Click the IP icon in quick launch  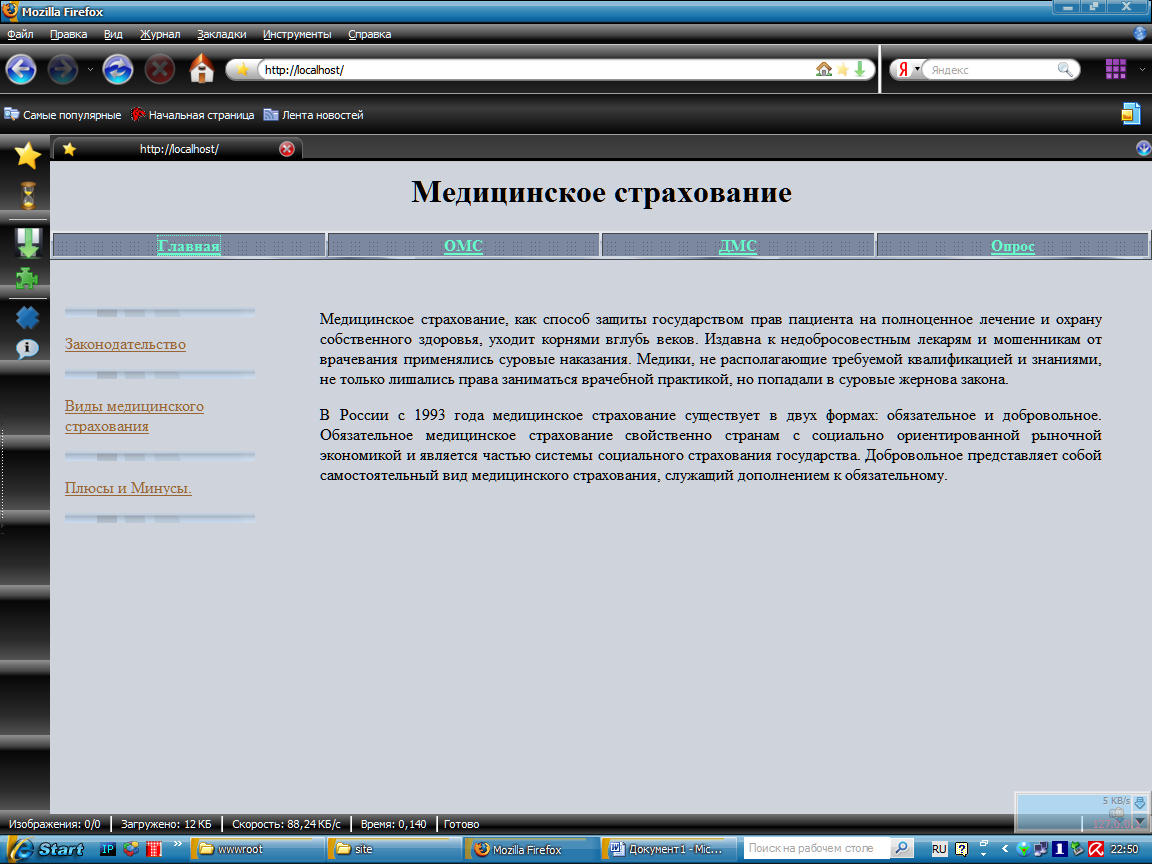click(107, 849)
